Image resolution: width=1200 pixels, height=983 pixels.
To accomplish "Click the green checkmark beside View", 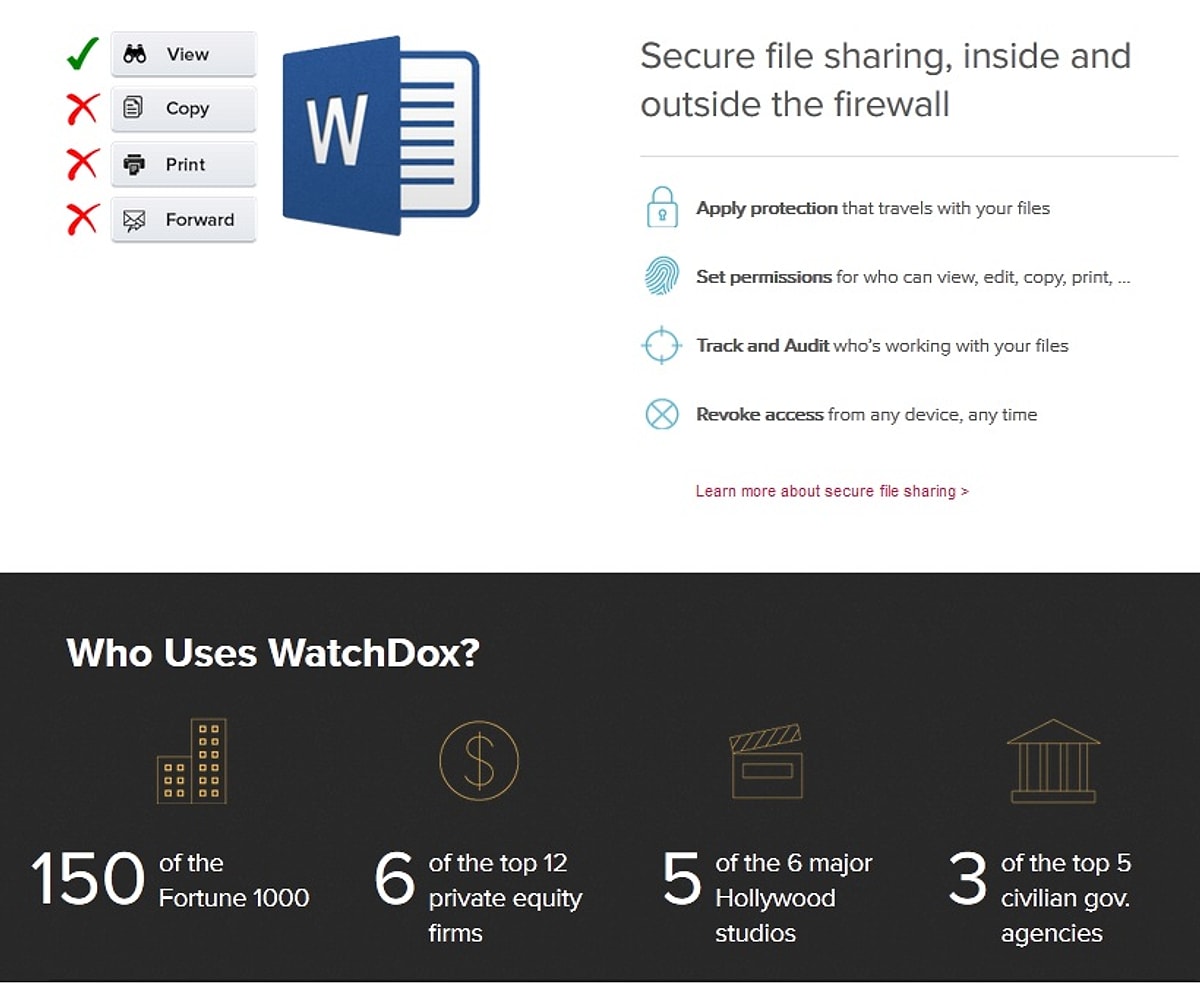I will [82, 53].
